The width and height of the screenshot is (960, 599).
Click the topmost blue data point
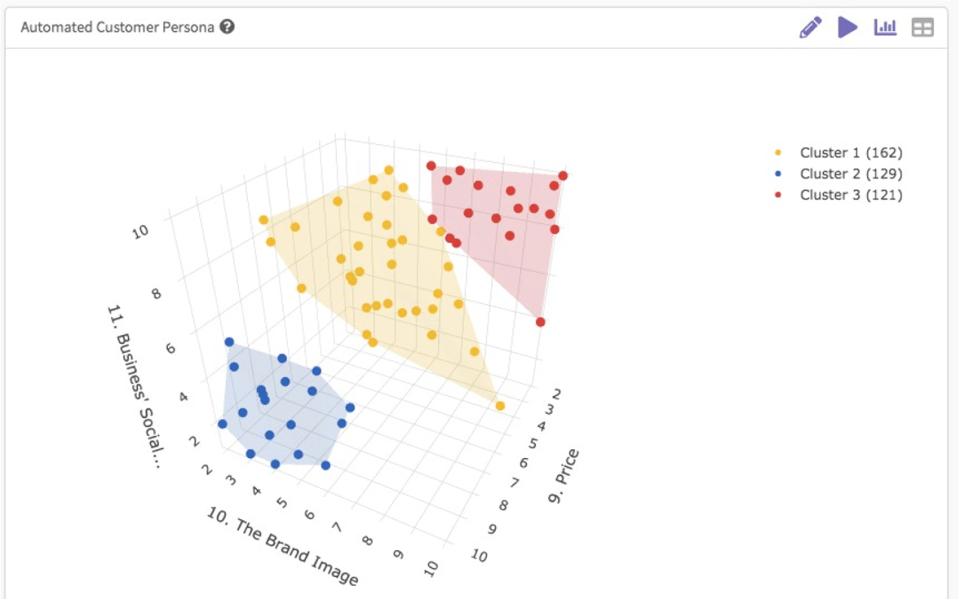229,342
